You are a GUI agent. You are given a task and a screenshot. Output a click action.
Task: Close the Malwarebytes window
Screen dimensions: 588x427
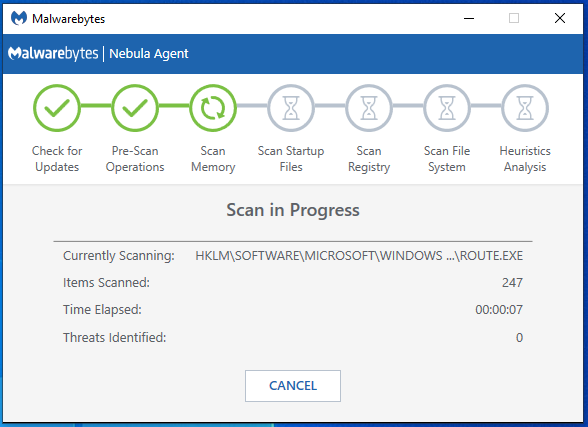pyautogui.click(x=560, y=18)
